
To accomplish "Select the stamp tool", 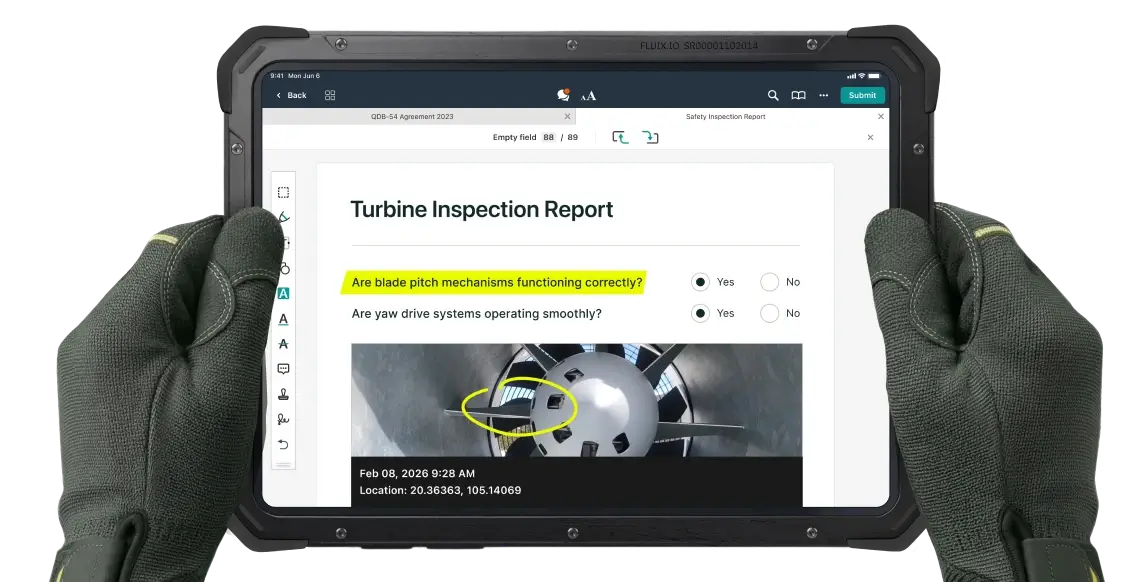I will tap(283, 394).
